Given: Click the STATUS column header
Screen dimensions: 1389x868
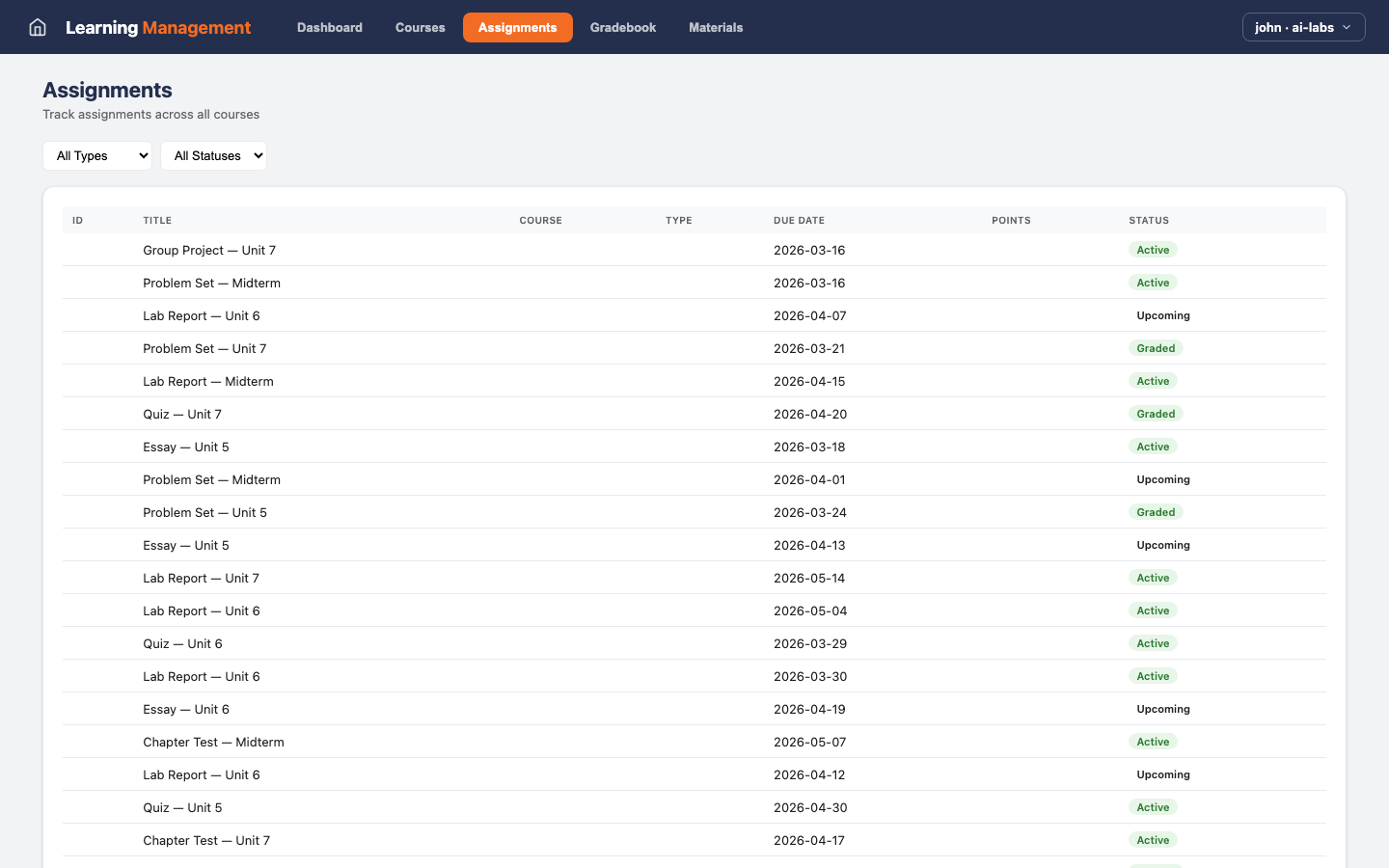Looking at the screenshot, I should point(1149,220).
